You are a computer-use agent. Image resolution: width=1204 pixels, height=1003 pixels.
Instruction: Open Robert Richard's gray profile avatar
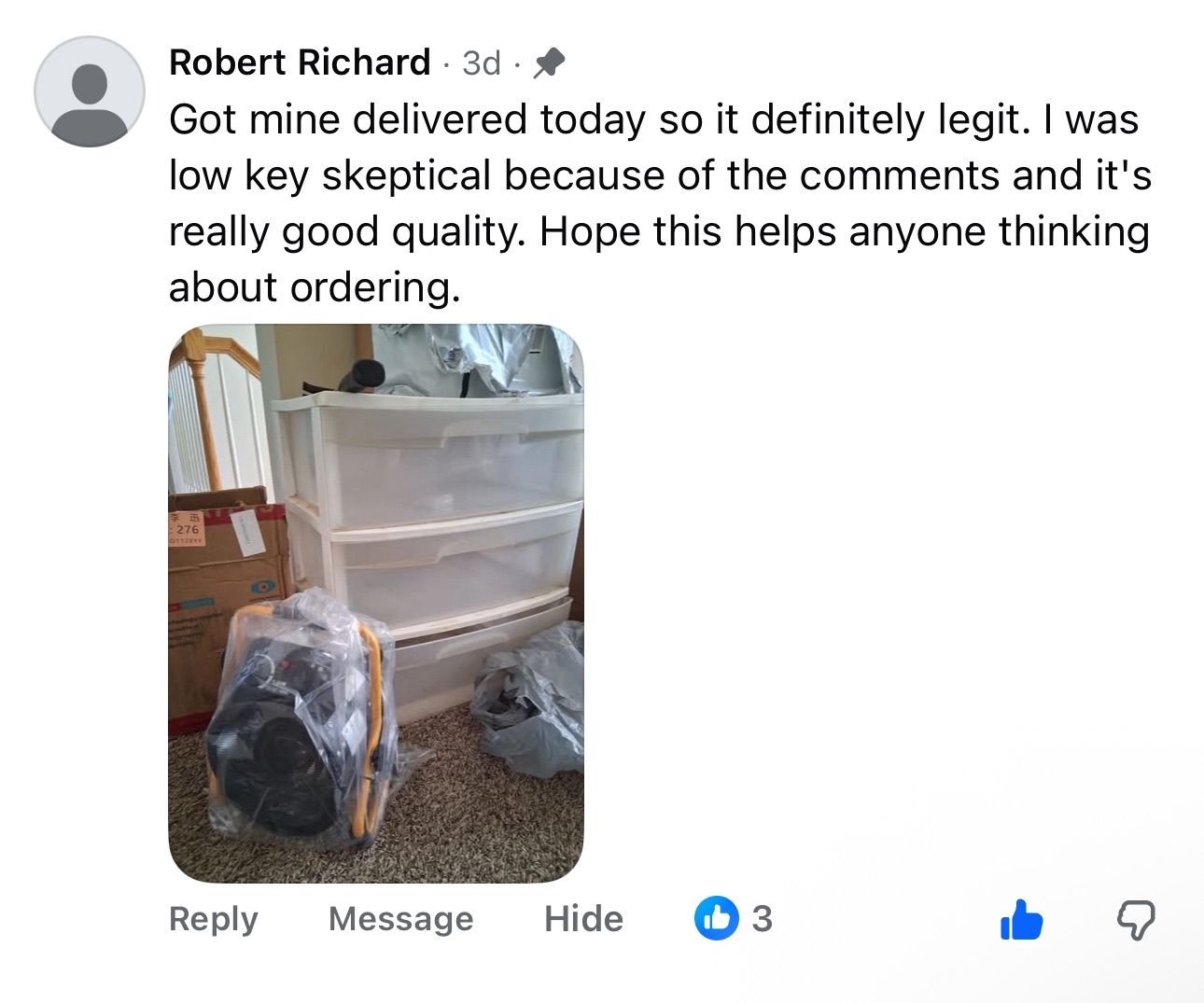(x=90, y=91)
